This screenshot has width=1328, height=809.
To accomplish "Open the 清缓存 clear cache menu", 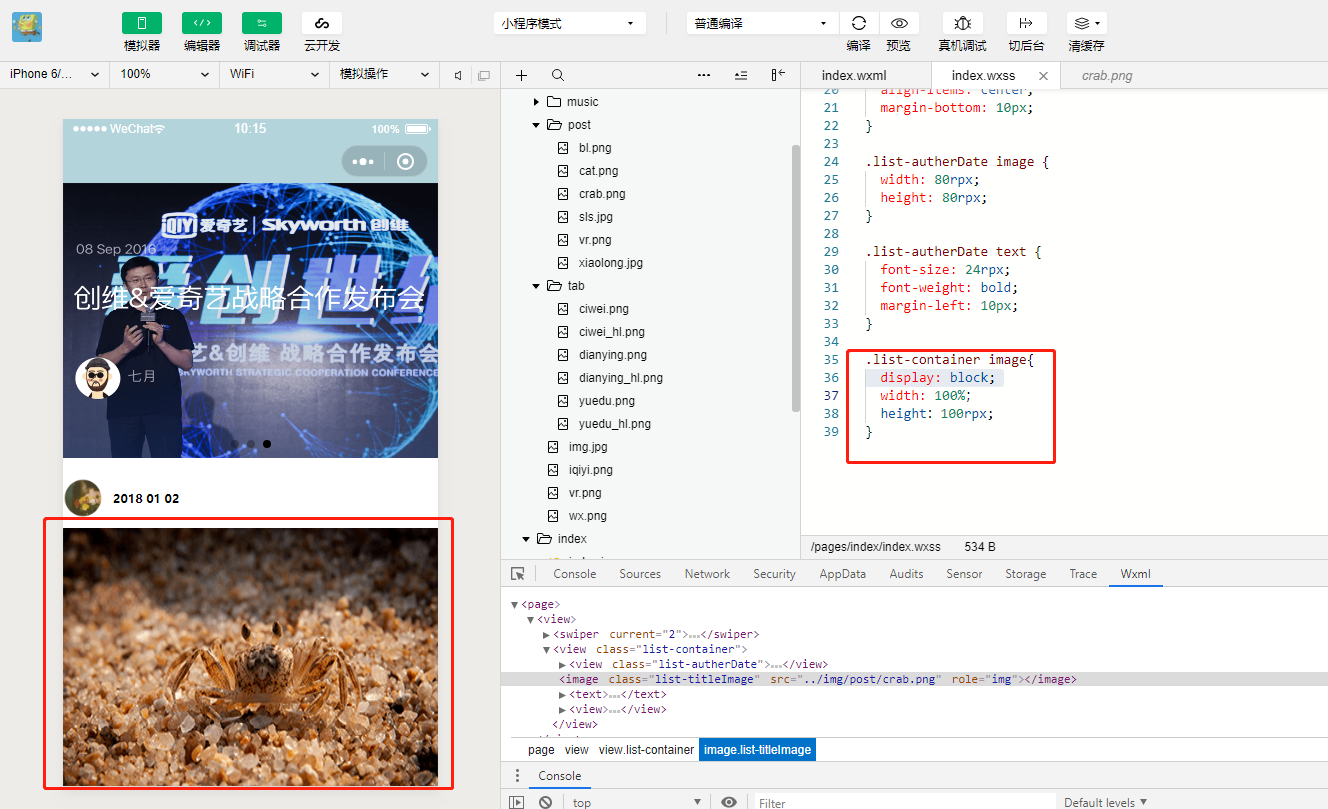I will (1086, 23).
